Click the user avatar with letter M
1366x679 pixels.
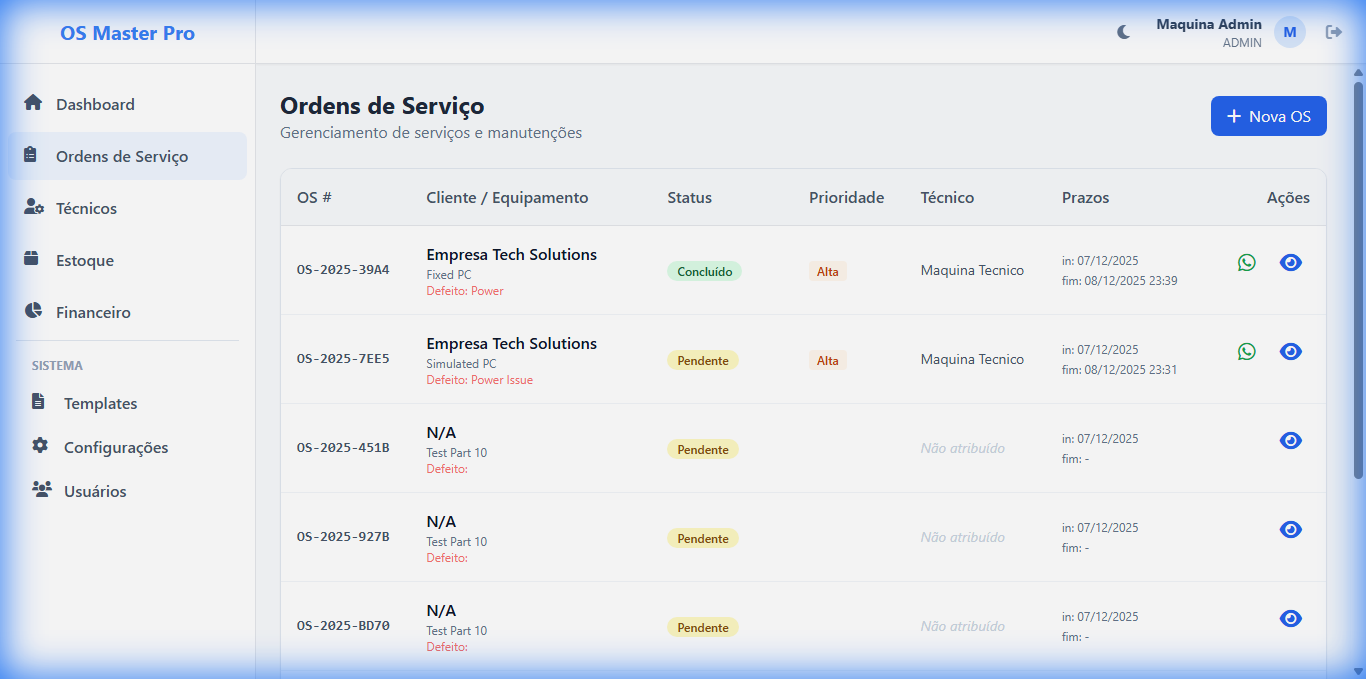(x=1289, y=32)
